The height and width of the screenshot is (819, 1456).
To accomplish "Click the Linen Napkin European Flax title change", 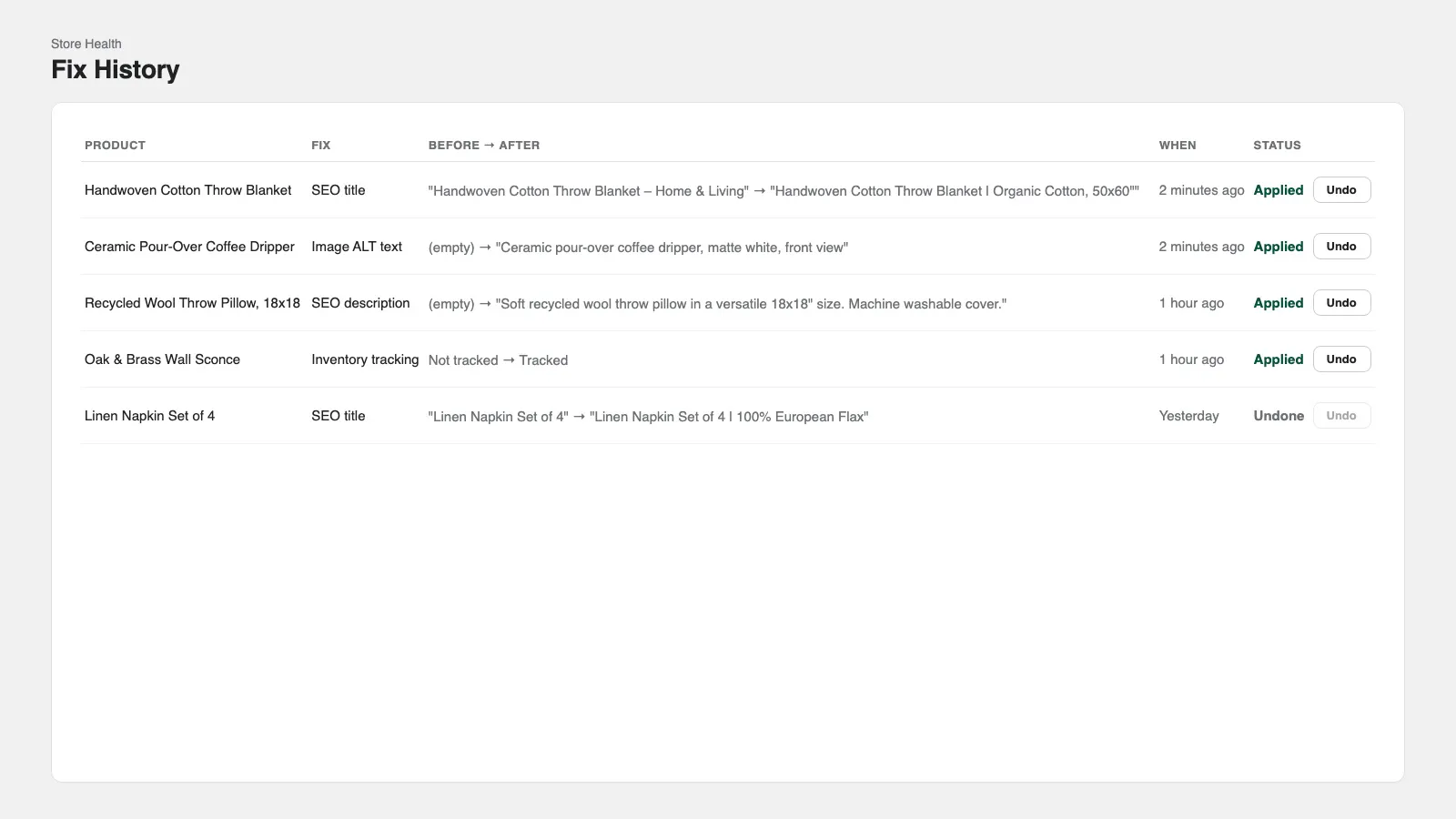I will pos(648,417).
